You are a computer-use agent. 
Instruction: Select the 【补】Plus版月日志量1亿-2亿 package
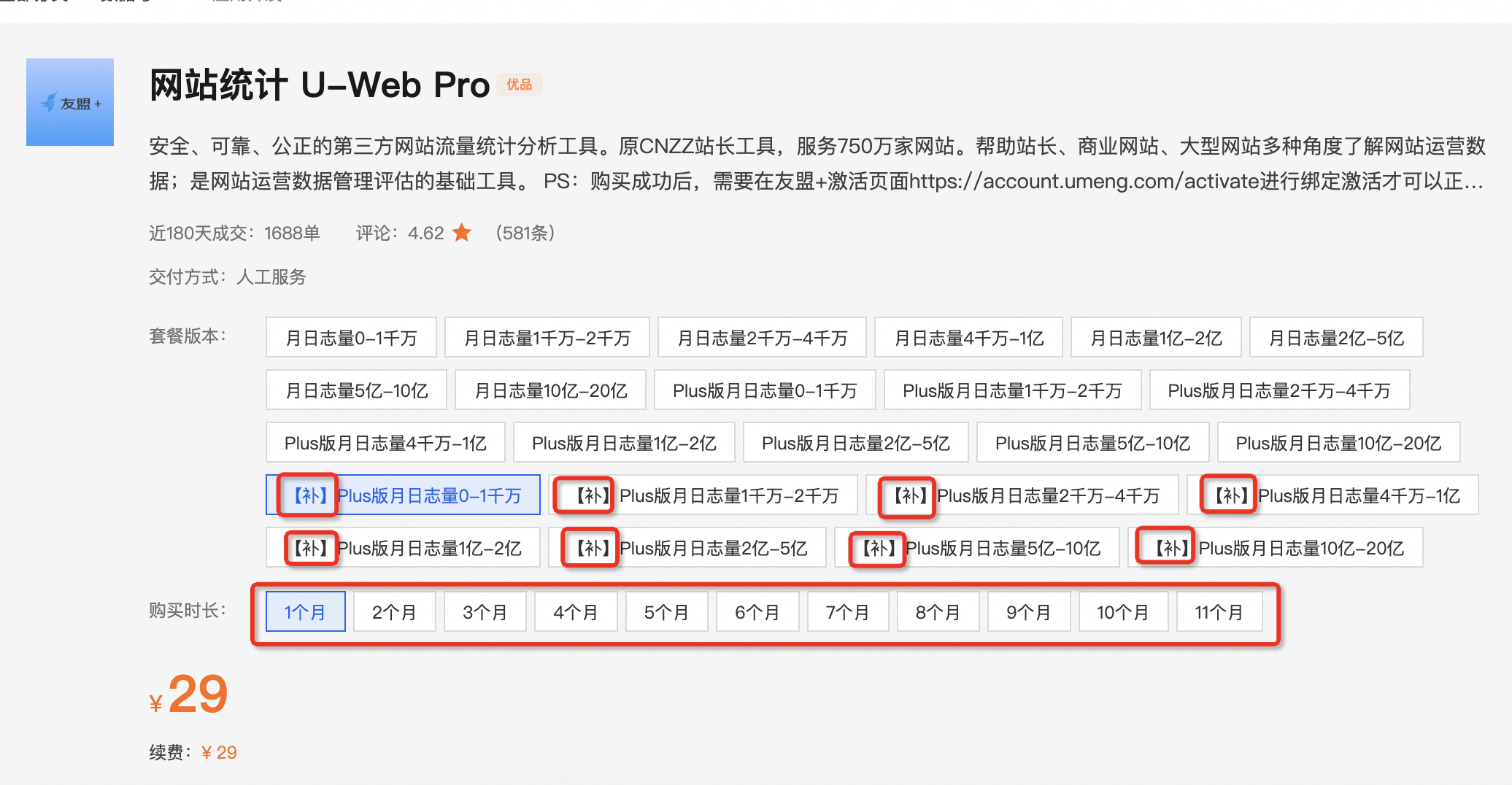403,547
